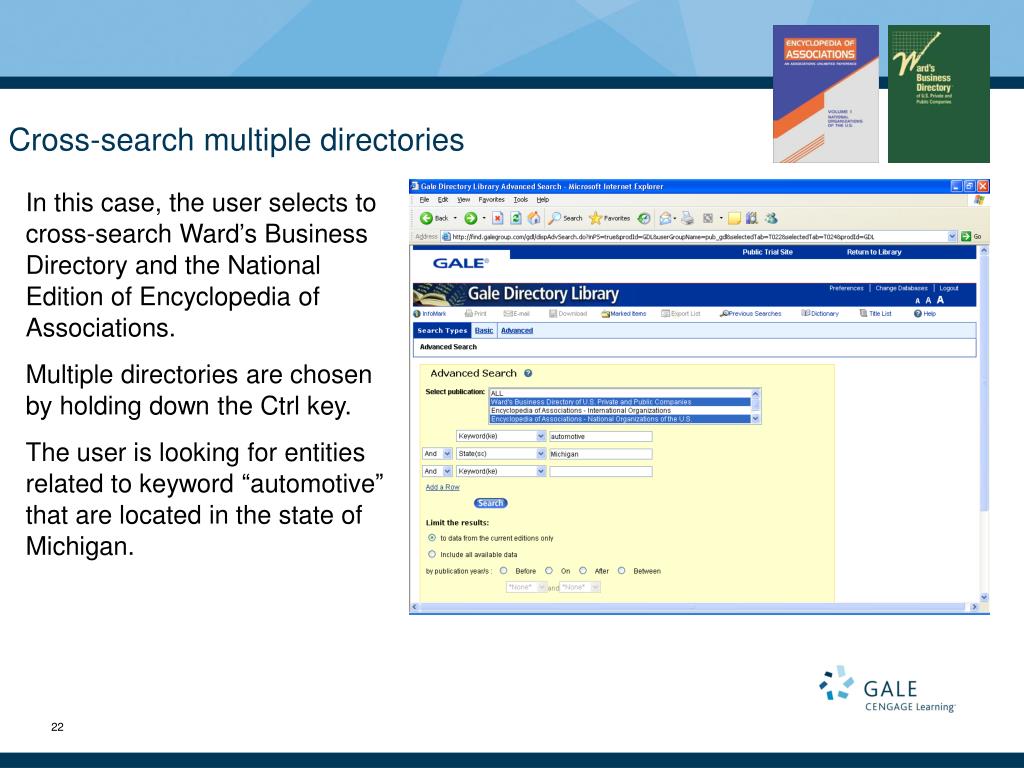Image resolution: width=1024 pixels, height=768 pixels.
Task: Select 'to data from the current editions only'
Action: coord(432,538)
